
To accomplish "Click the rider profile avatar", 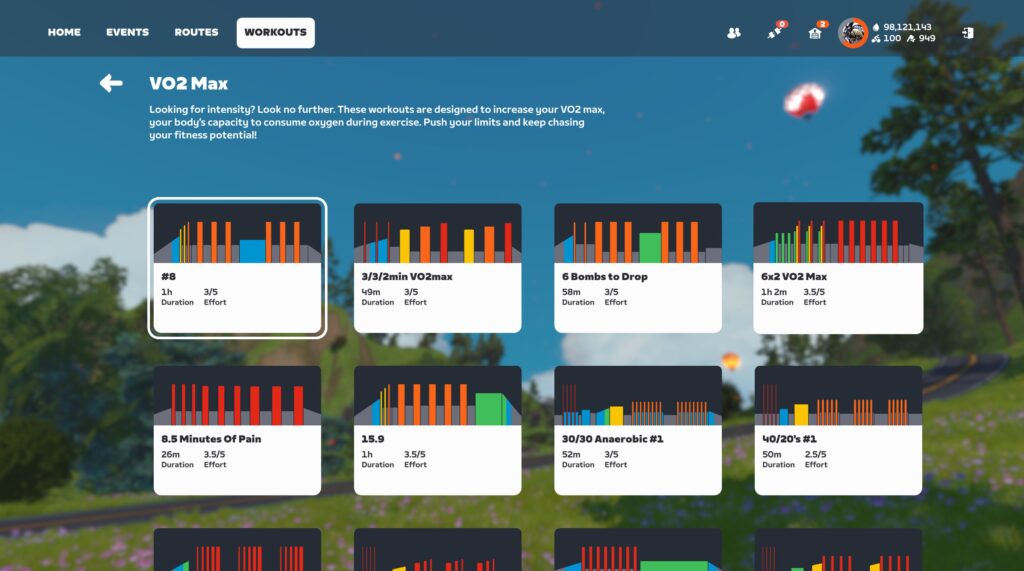I will click(x=853, y=33).
